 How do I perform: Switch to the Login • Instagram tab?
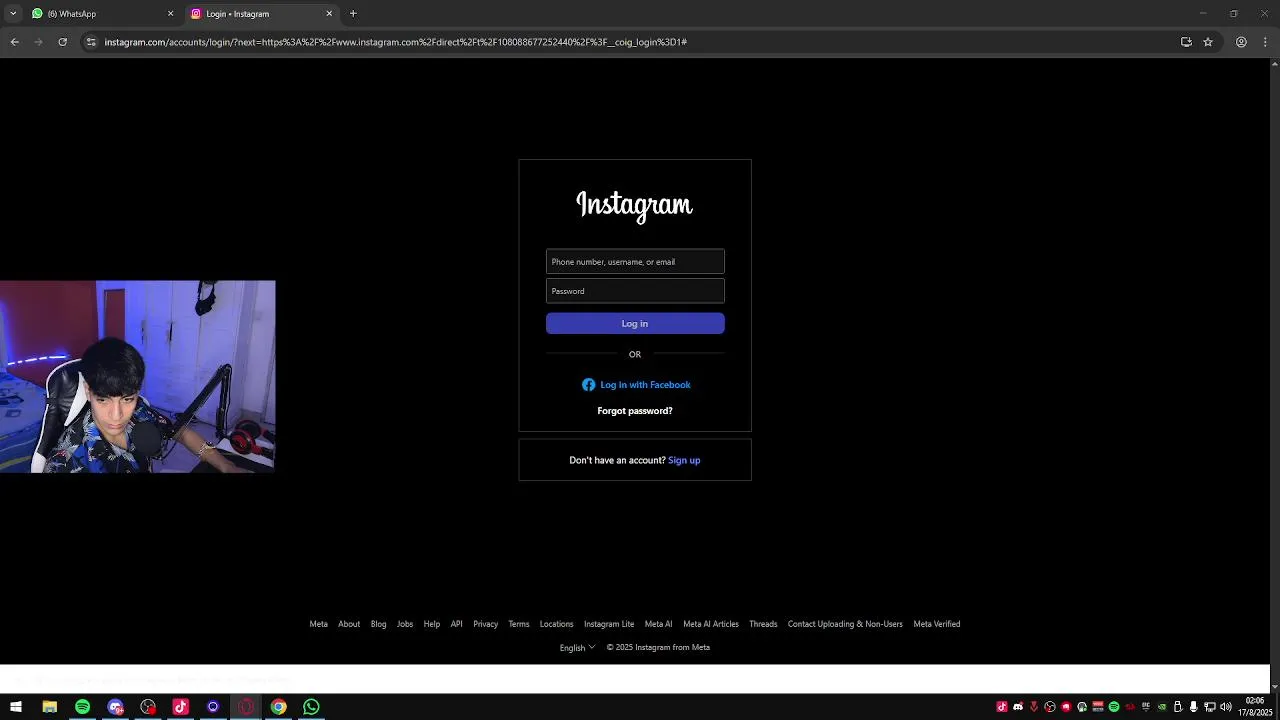click(x=260, y=14)
